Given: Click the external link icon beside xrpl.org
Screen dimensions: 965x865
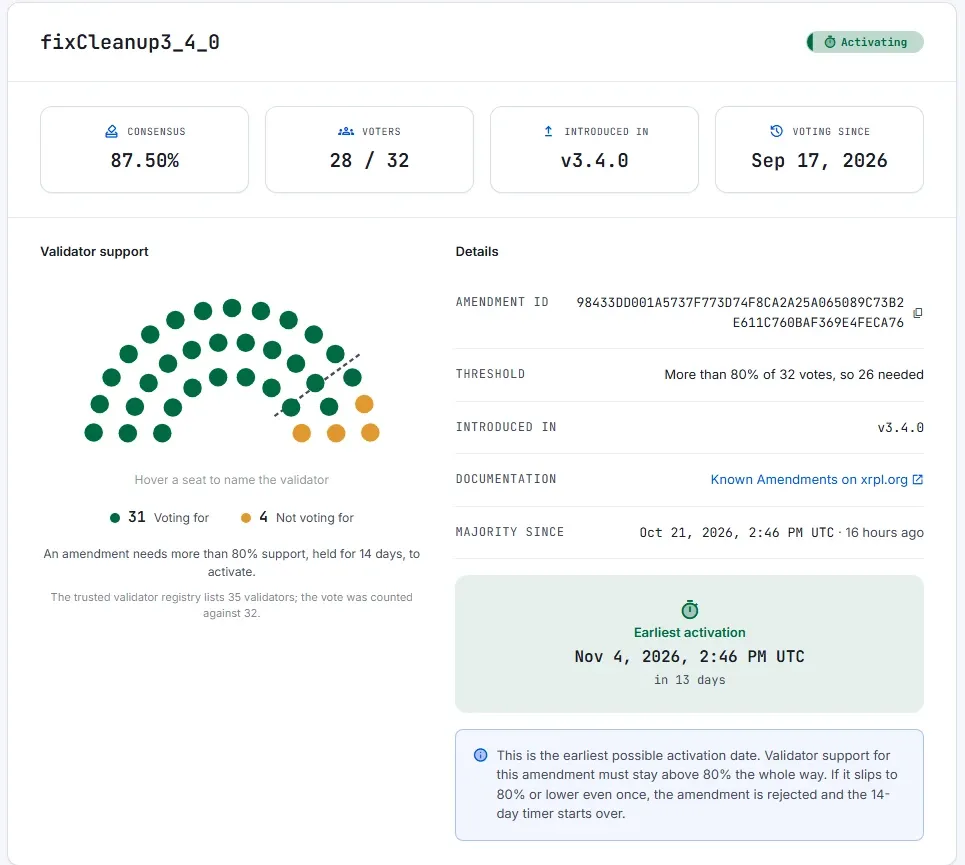Looking at the screenshot, I should (918, 480).
